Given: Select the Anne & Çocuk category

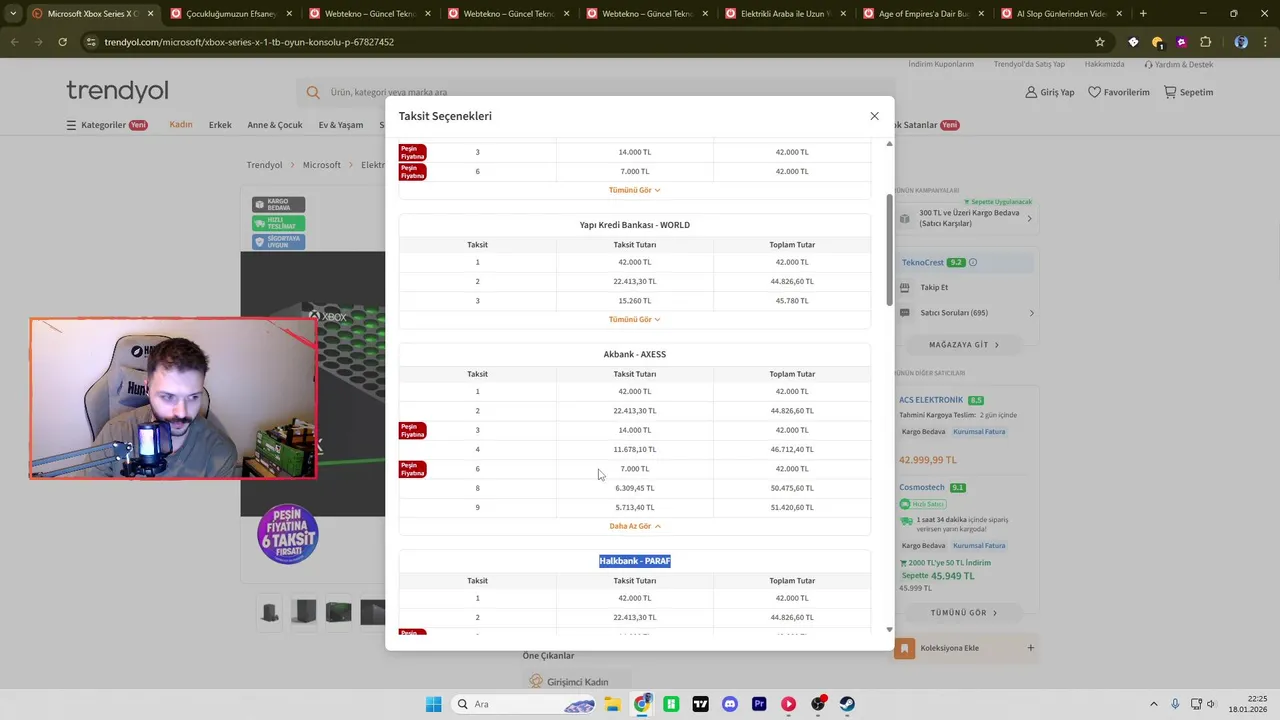Looking at the screenshot, I should pyautogui.click(x=275, y=125).
